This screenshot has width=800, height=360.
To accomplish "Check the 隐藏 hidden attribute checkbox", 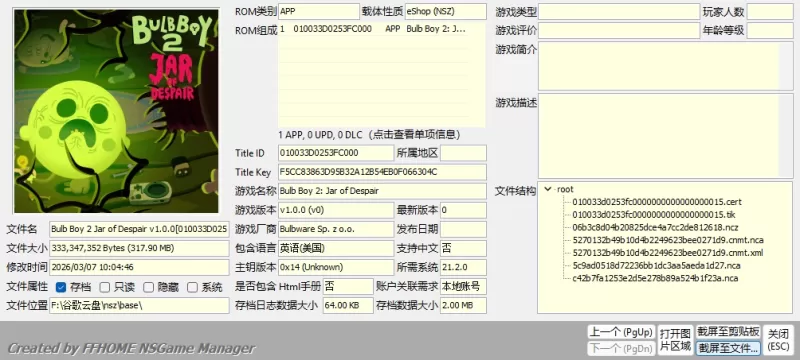I will (x=148, y=287).
